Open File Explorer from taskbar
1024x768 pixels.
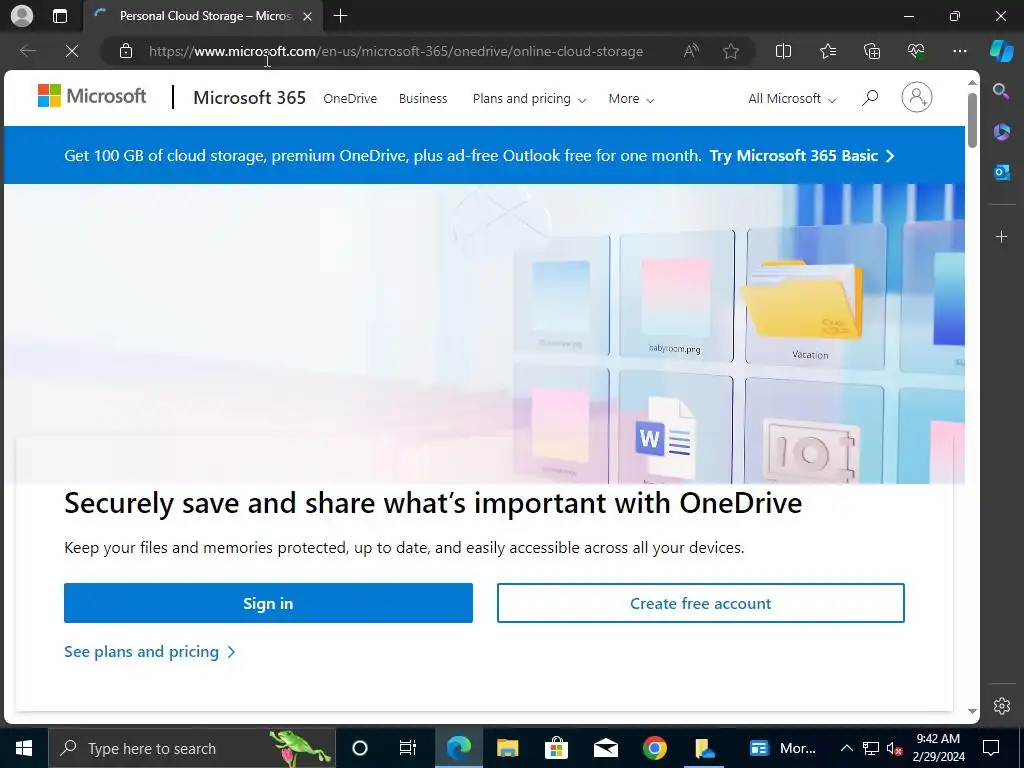click(x=507, y=748)
